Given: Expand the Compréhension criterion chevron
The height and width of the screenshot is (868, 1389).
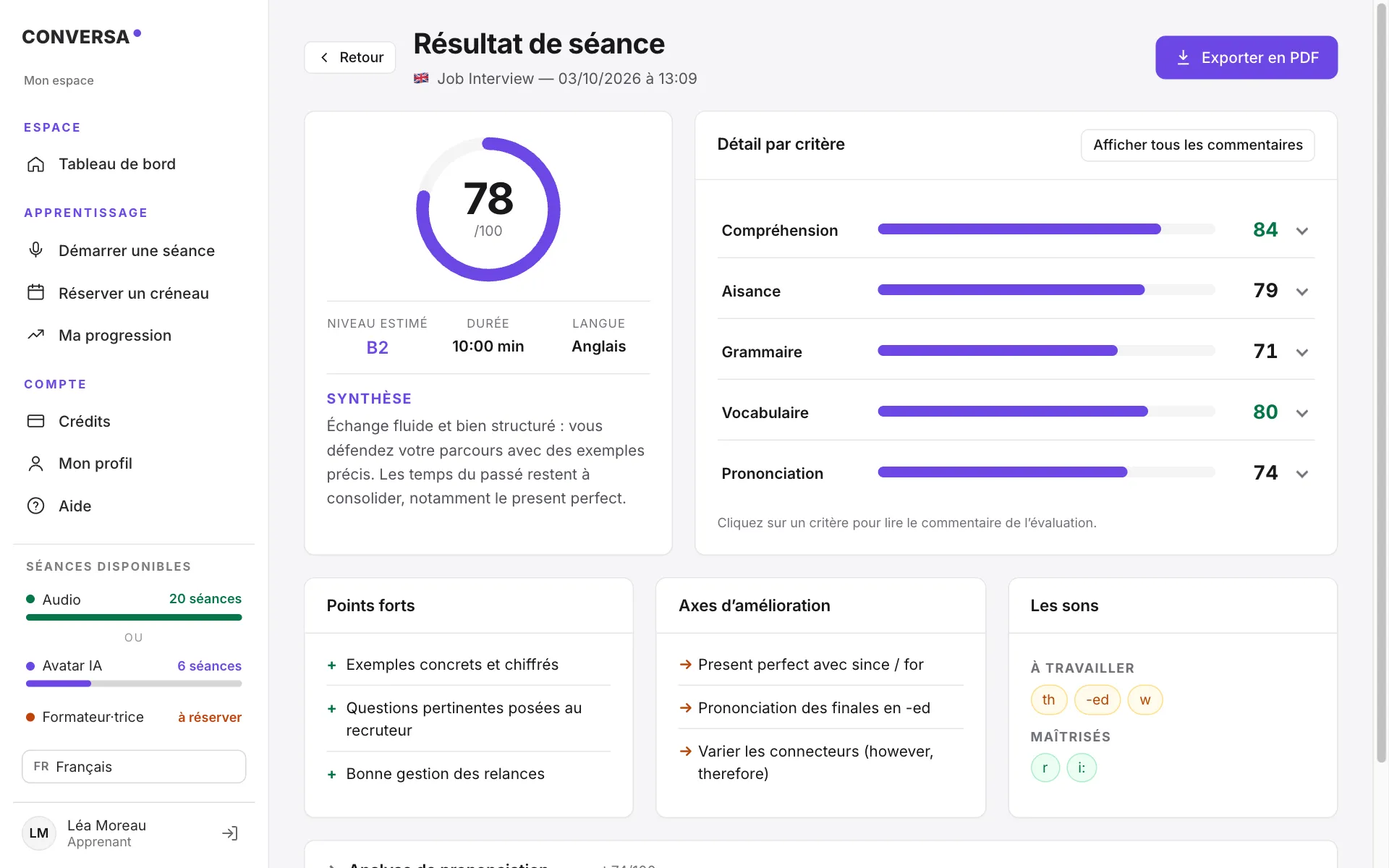Looking at the screenshot, I should point(1301,231).
